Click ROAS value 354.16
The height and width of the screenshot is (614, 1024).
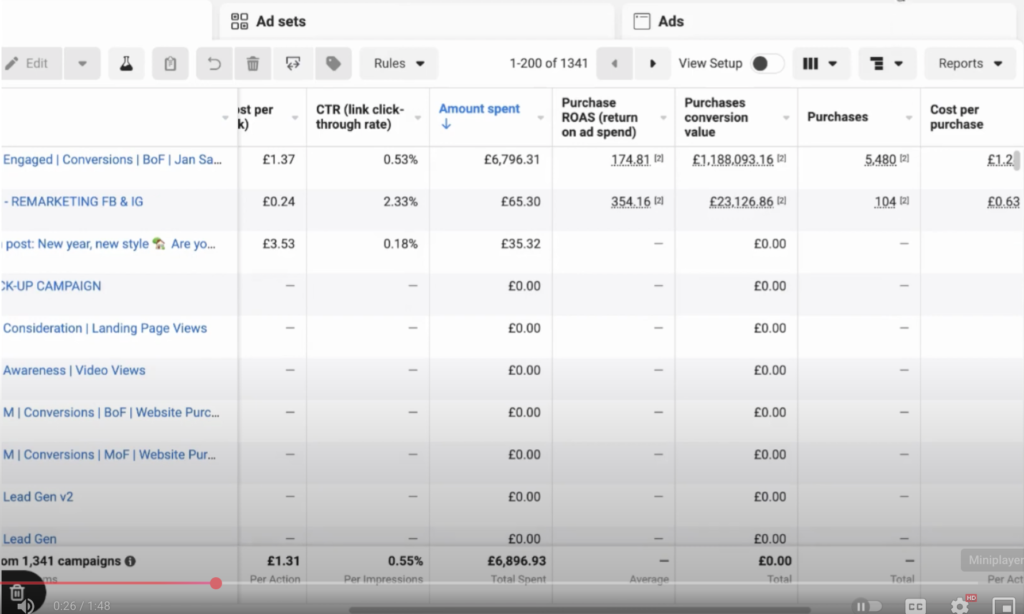630,202
